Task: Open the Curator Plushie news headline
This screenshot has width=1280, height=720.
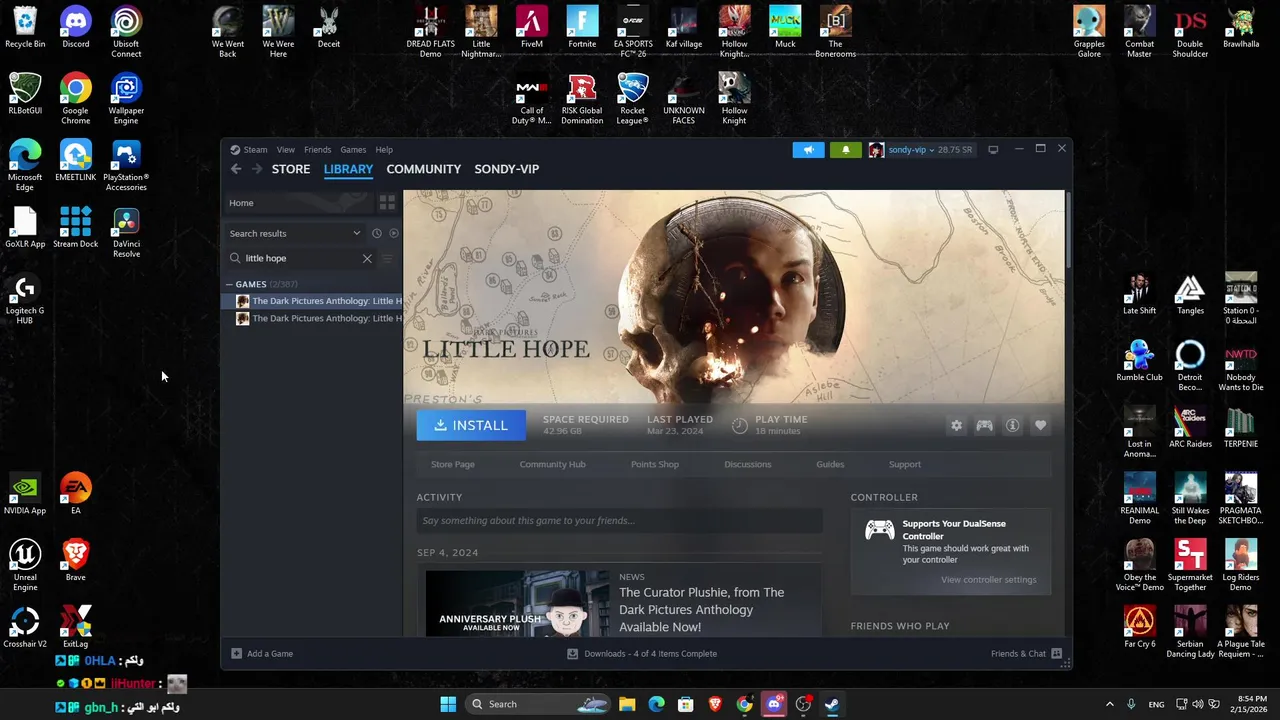Action: click(702, 609)
